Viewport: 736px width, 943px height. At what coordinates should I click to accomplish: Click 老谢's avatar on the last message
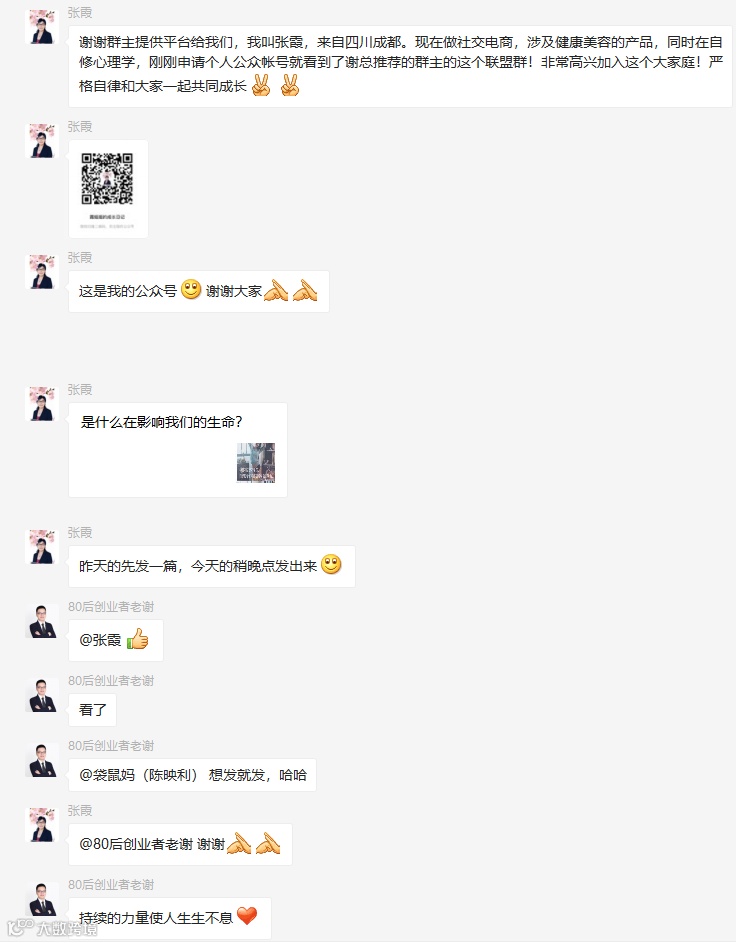tap(42, 900)
